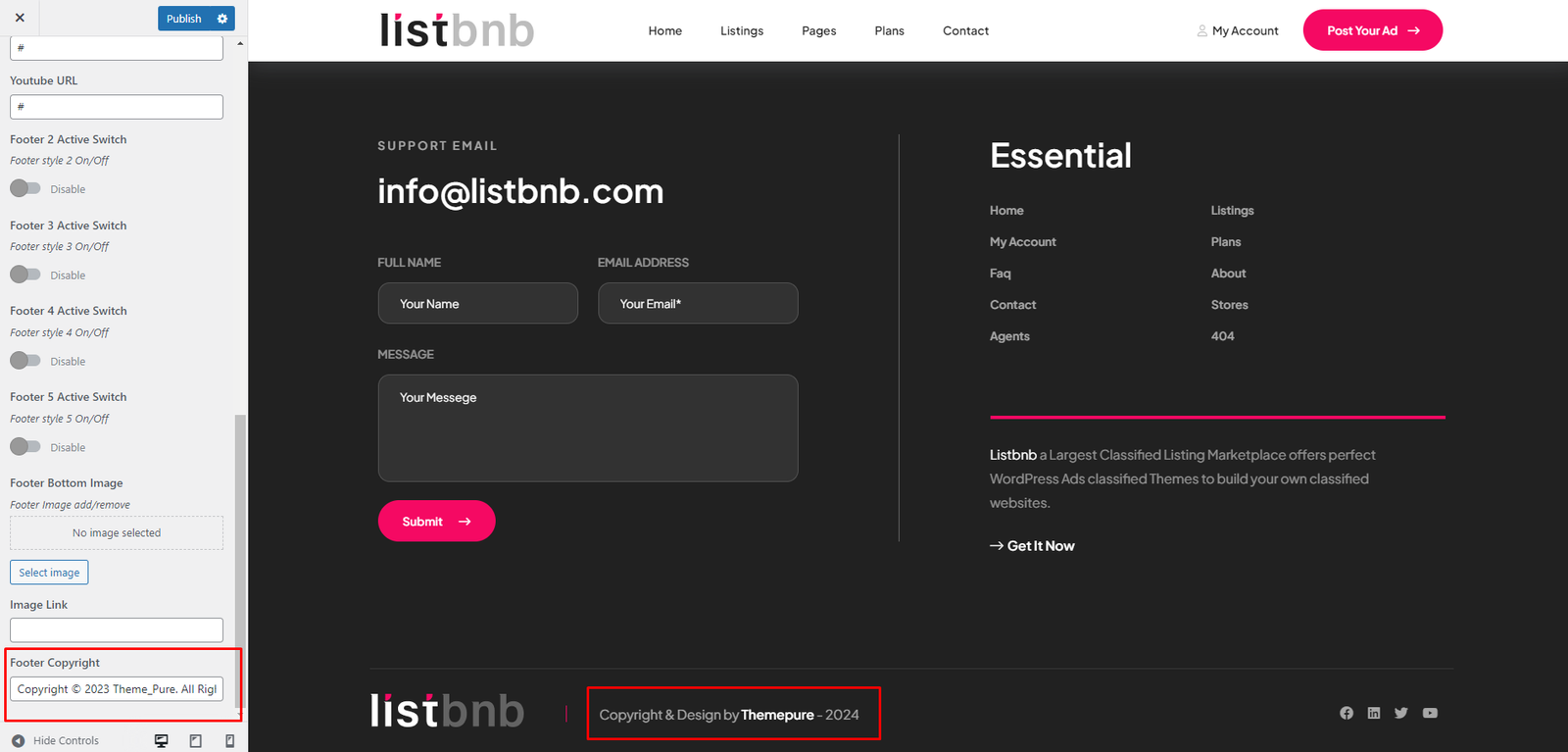1568x752 pixels.
Task: Click the Footer Copyright text field
Action: point(117,689)
